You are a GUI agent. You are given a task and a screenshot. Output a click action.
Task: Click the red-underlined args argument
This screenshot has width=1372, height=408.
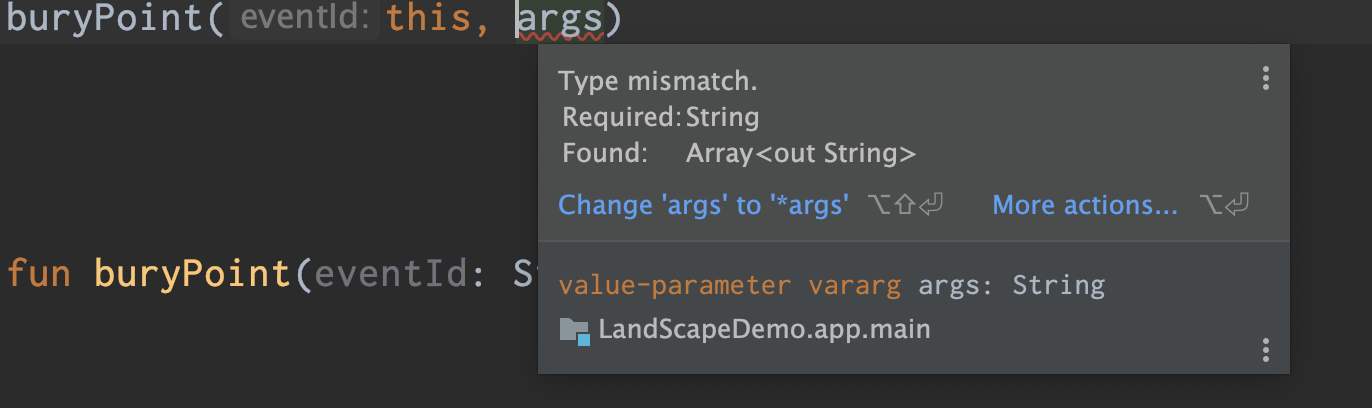point(563,19)
